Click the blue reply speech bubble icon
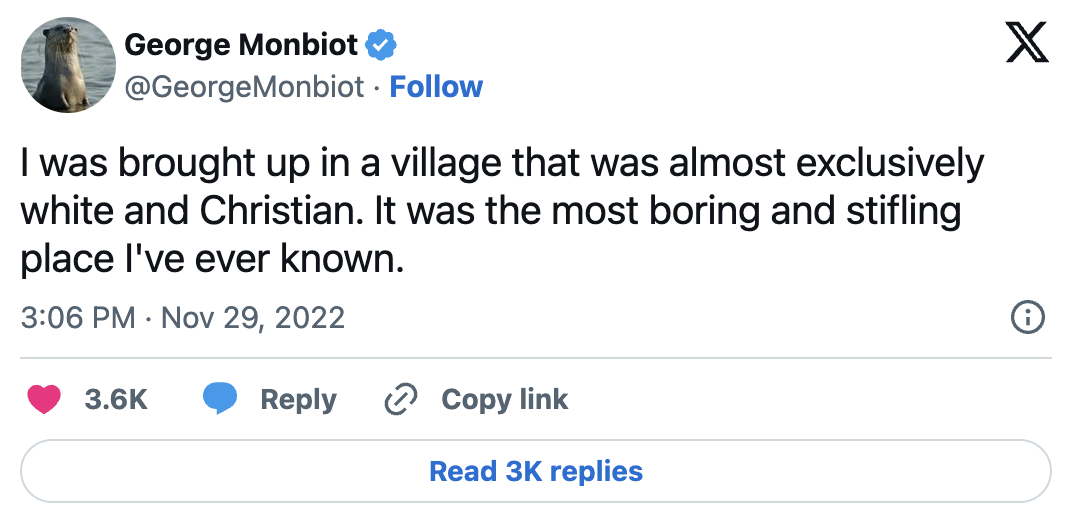 tap(220, 400)
